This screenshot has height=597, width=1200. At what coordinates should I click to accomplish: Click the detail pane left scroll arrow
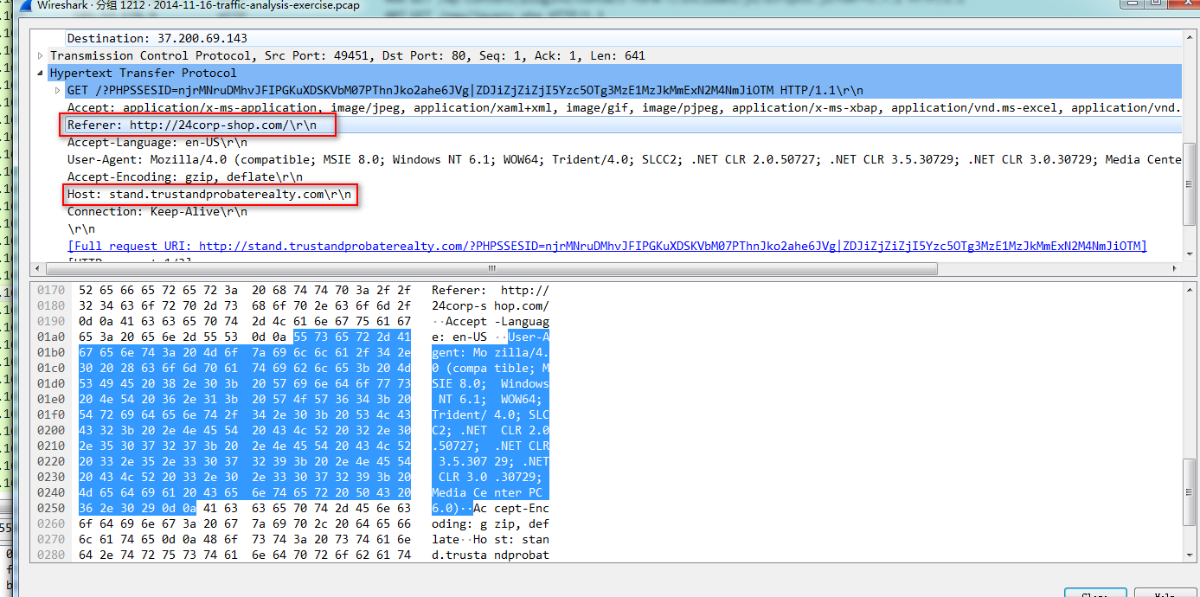[x=40, y=268]
